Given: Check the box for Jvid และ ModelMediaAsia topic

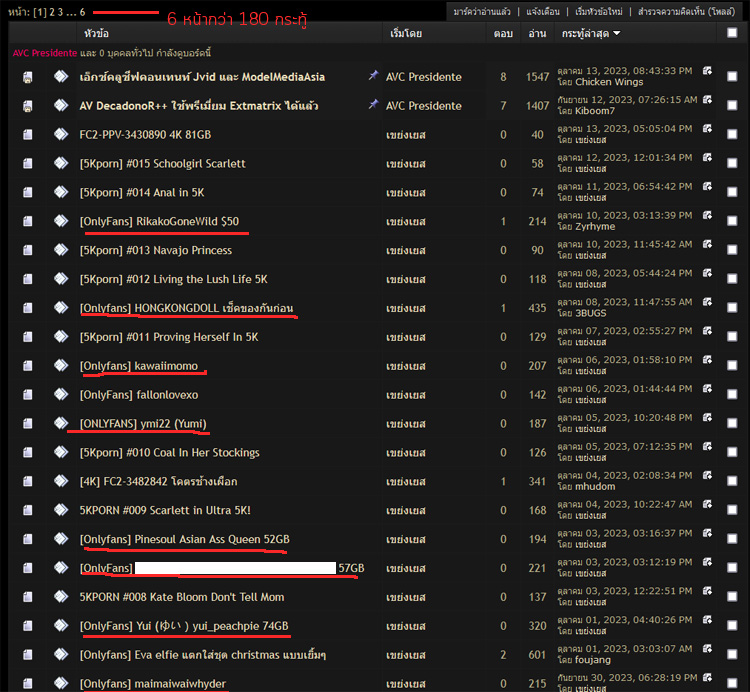Looking at the screenshot, I should click(732, 77).
